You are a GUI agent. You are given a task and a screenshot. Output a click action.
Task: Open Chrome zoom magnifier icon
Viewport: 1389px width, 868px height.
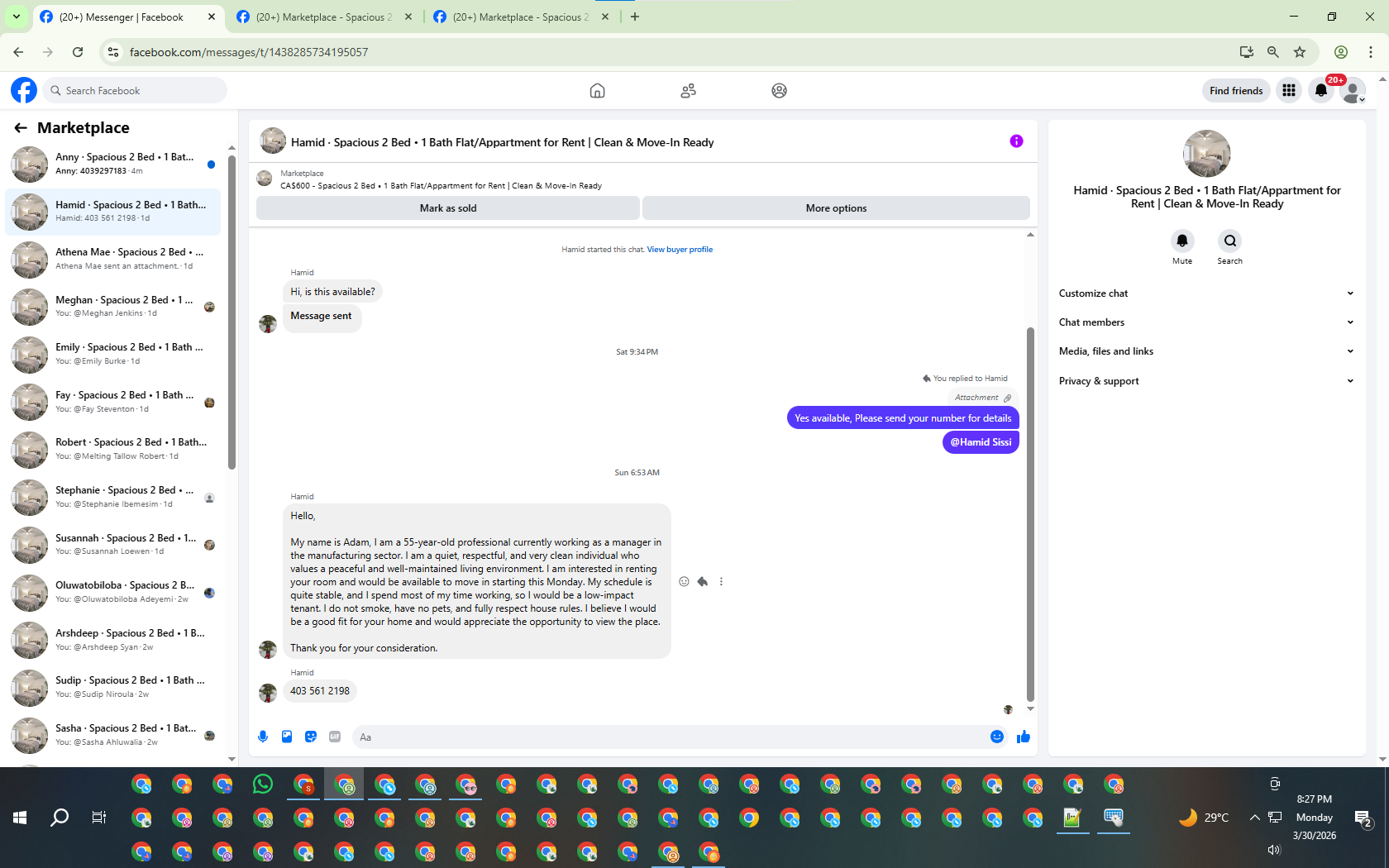click(1273, 52)
